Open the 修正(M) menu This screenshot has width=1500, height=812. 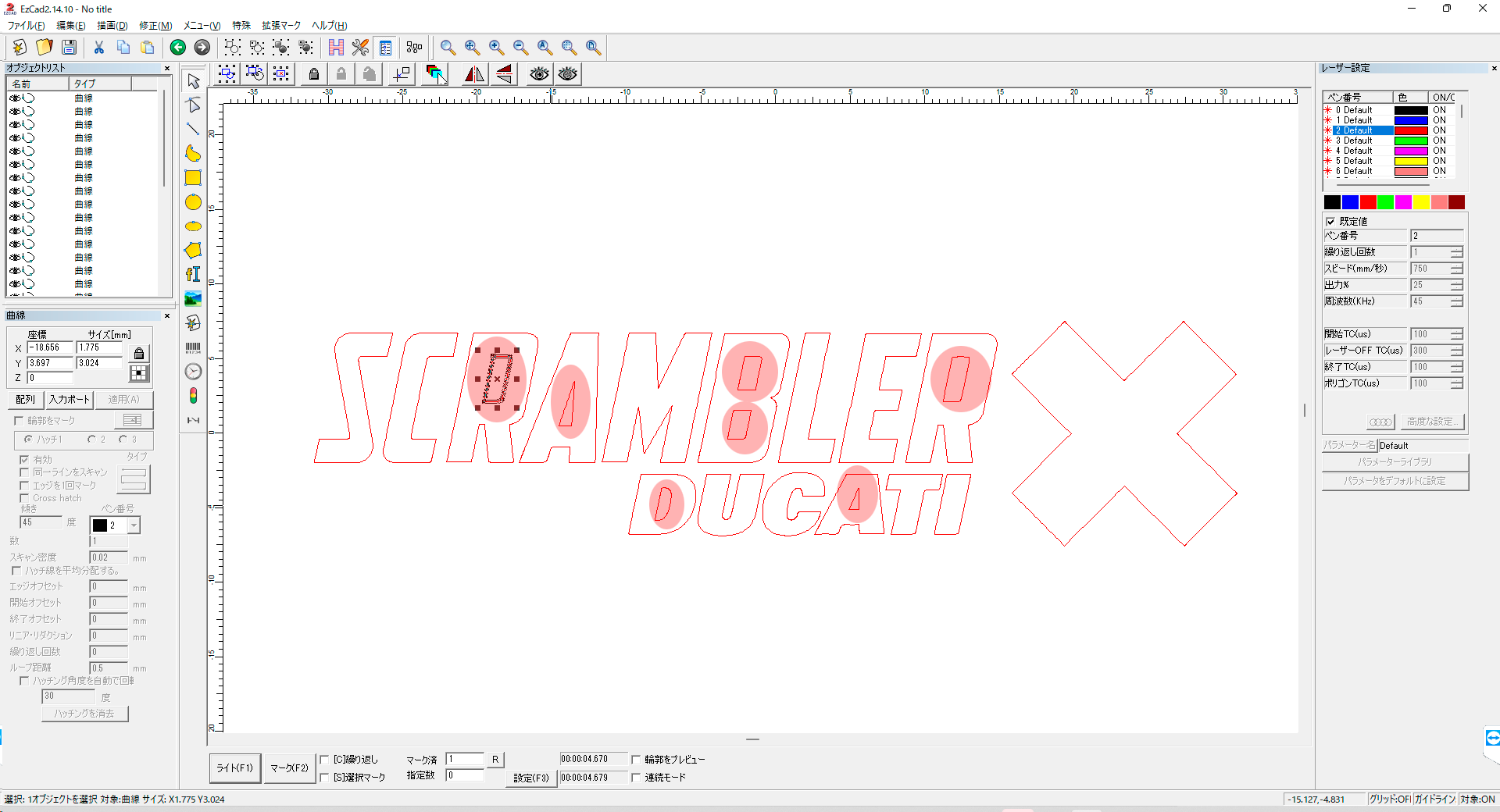[155, 26]
